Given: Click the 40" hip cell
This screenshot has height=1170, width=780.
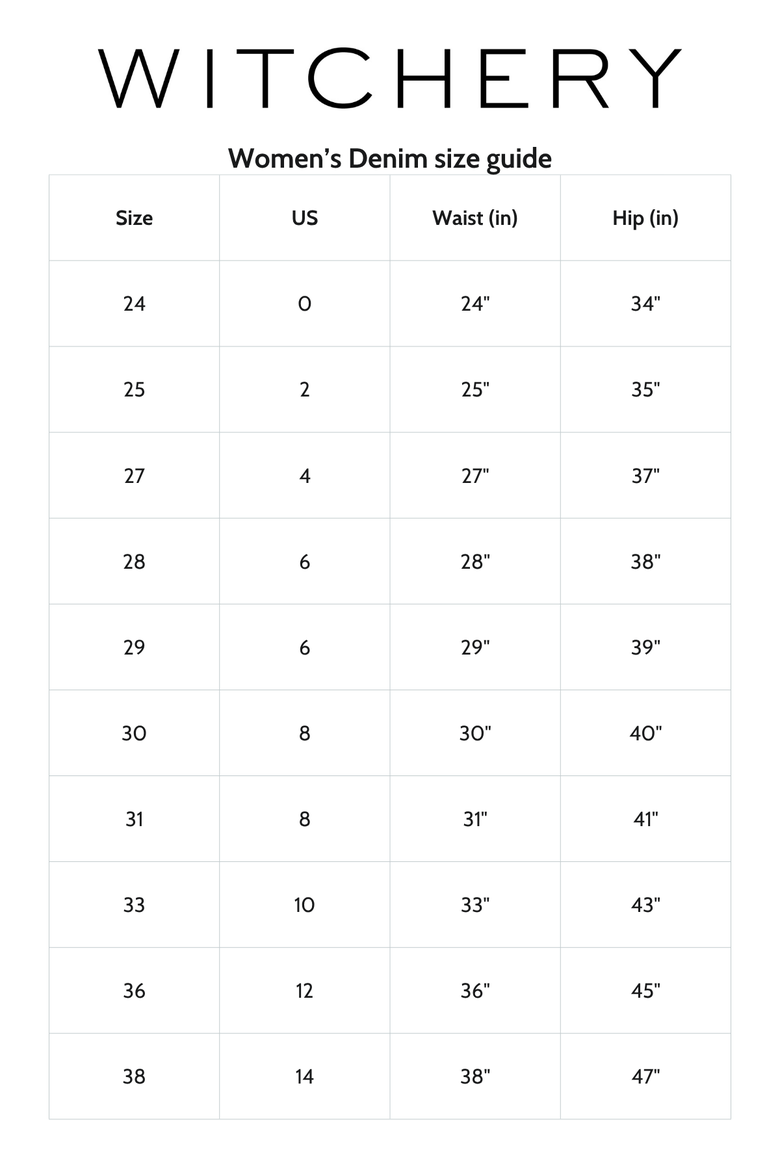Looking at the screenshot, I should [646, 733].
